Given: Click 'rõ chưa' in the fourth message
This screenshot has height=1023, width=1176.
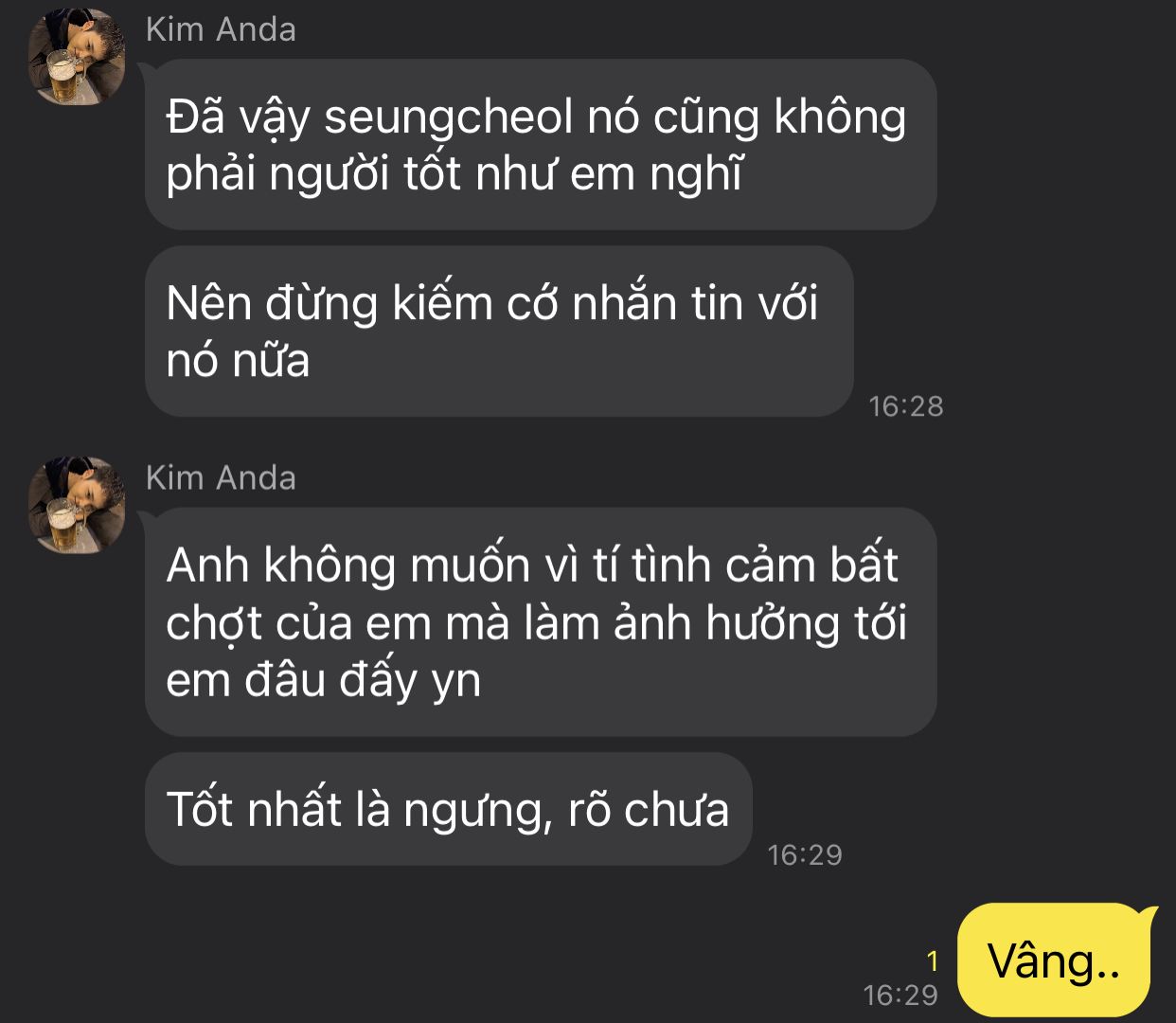Looking at the screenshot, I should coord(649,810).
